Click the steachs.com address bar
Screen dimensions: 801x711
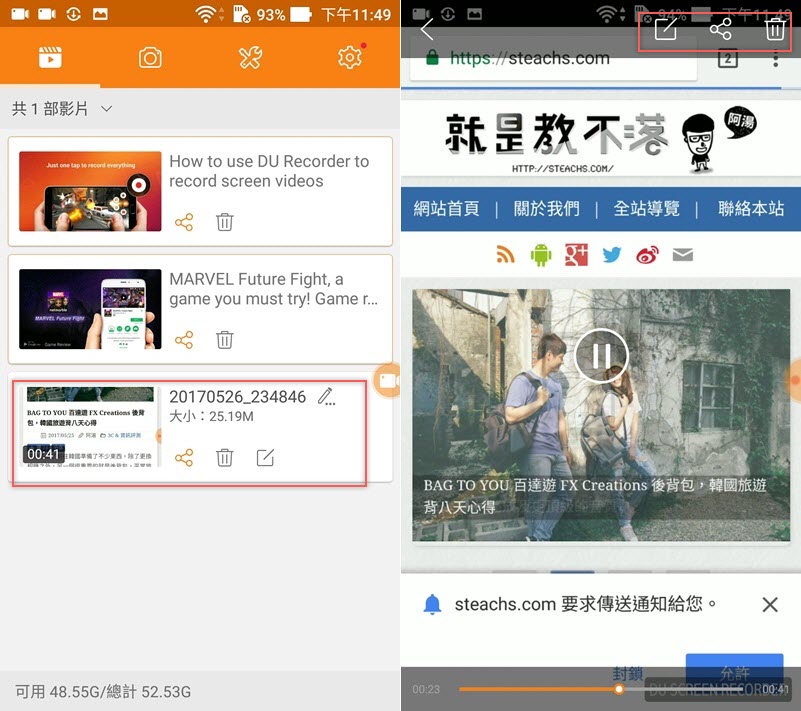[554, 58]
